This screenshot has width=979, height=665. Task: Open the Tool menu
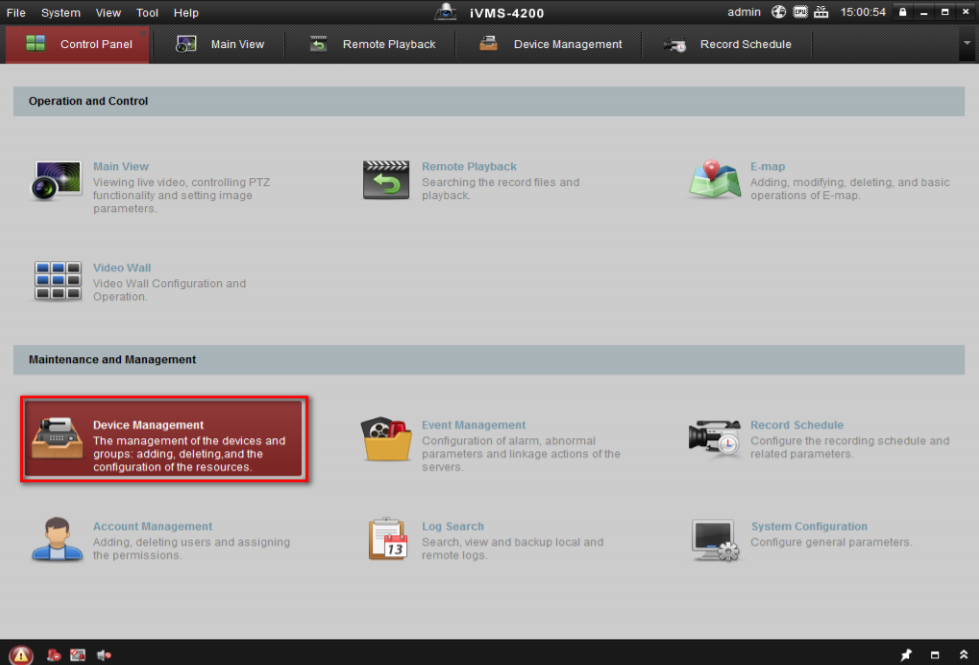coord(147,12)
